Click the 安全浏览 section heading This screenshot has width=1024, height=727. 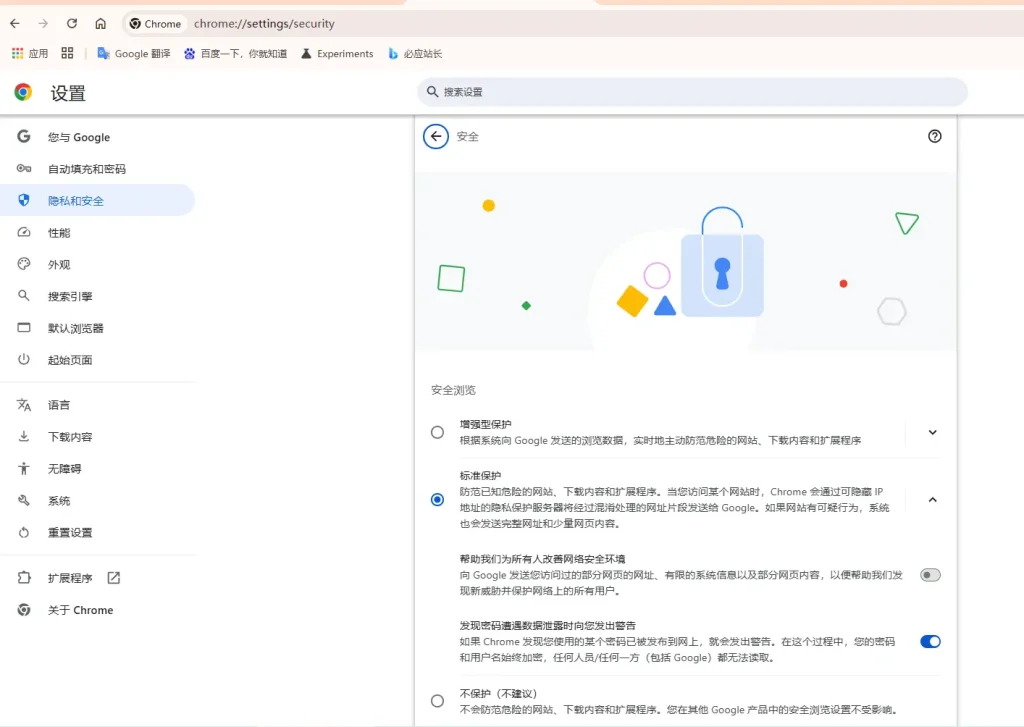[x=453, y=390]
